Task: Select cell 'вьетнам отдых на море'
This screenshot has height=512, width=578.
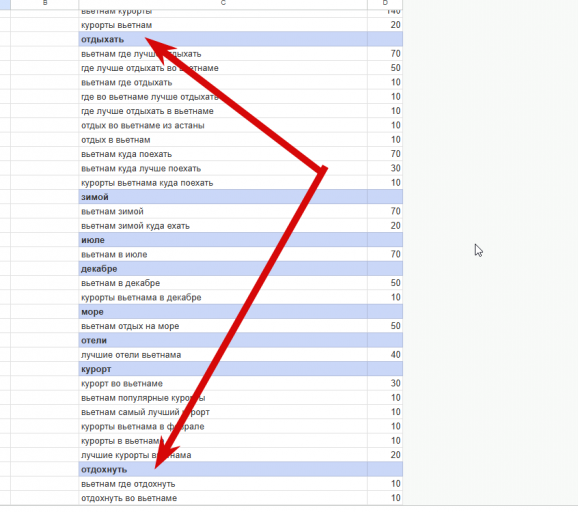Action: [223, 326]
